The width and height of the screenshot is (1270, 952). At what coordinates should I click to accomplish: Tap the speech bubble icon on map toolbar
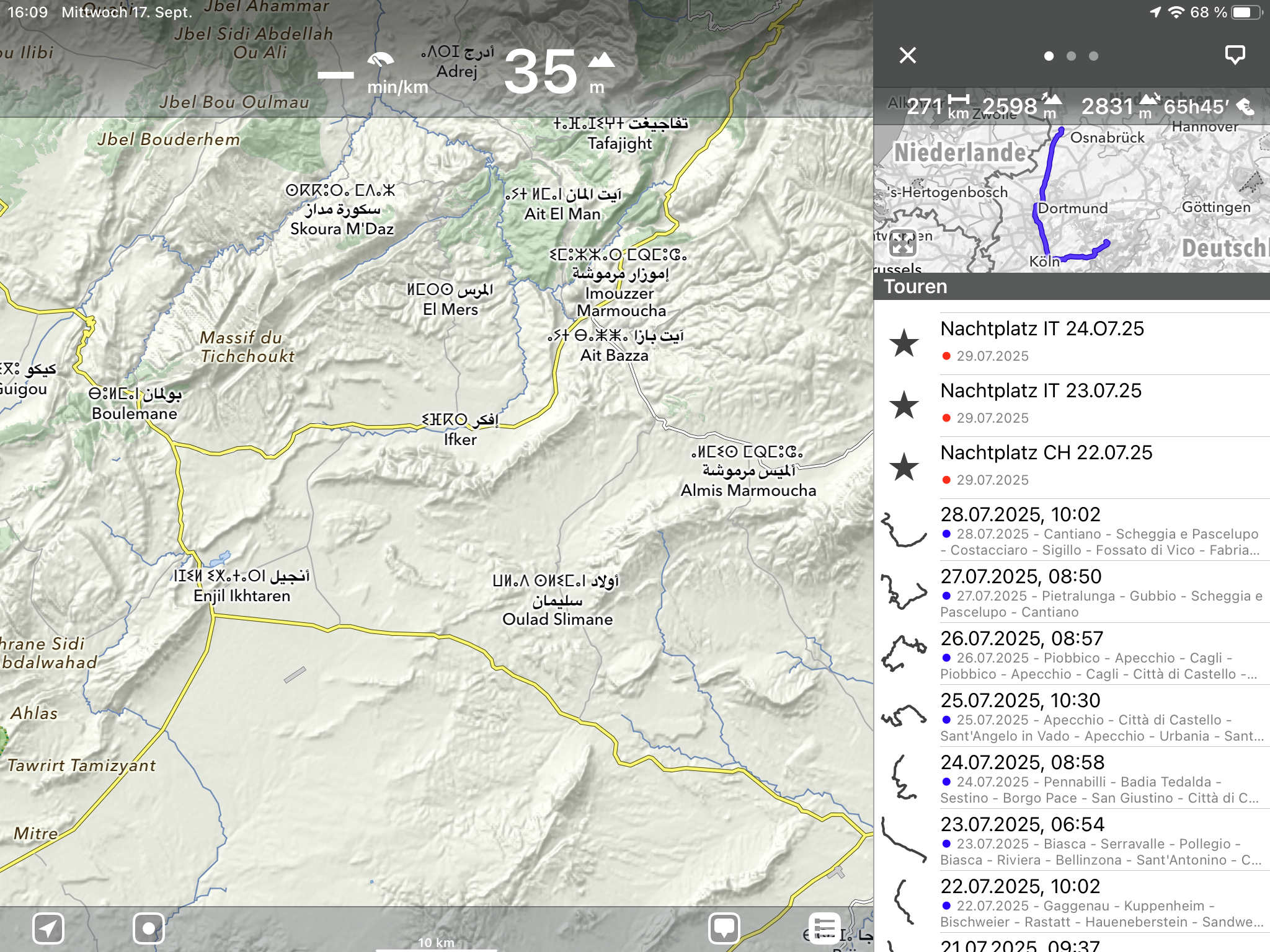click(724, 928)
